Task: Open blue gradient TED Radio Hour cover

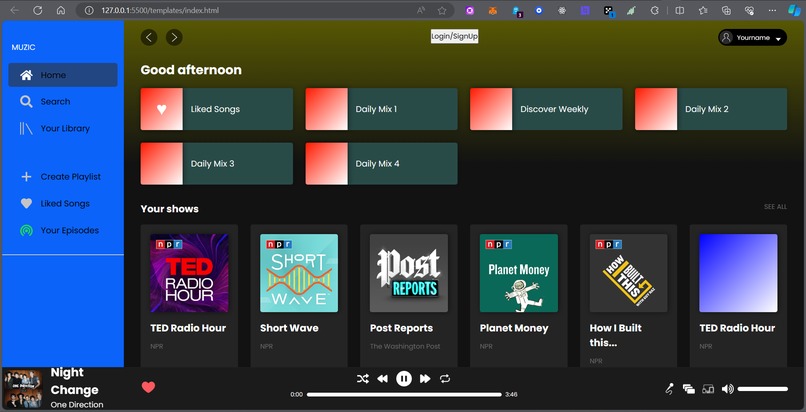Action: pyautogui.click(x=739, y=273)
